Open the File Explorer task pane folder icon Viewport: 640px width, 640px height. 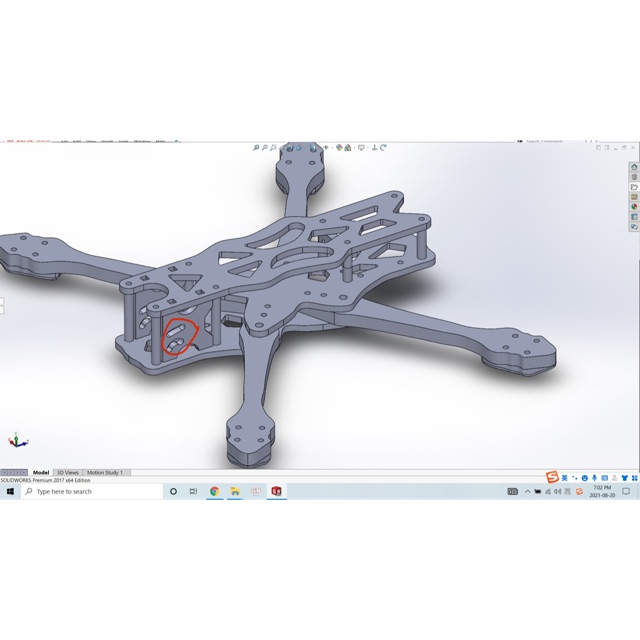point(634,187)
